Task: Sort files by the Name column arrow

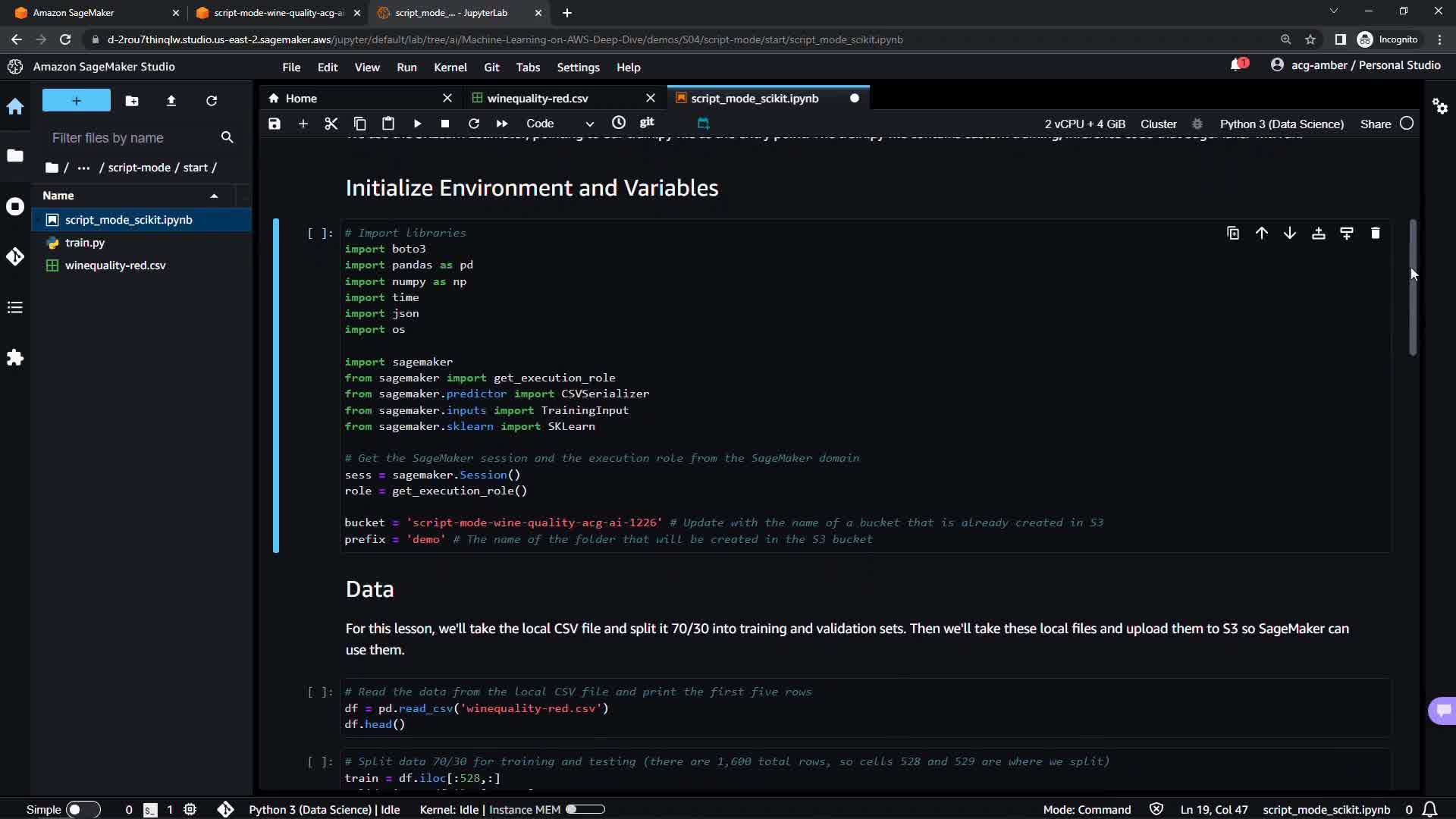Action: pos(215,196)
